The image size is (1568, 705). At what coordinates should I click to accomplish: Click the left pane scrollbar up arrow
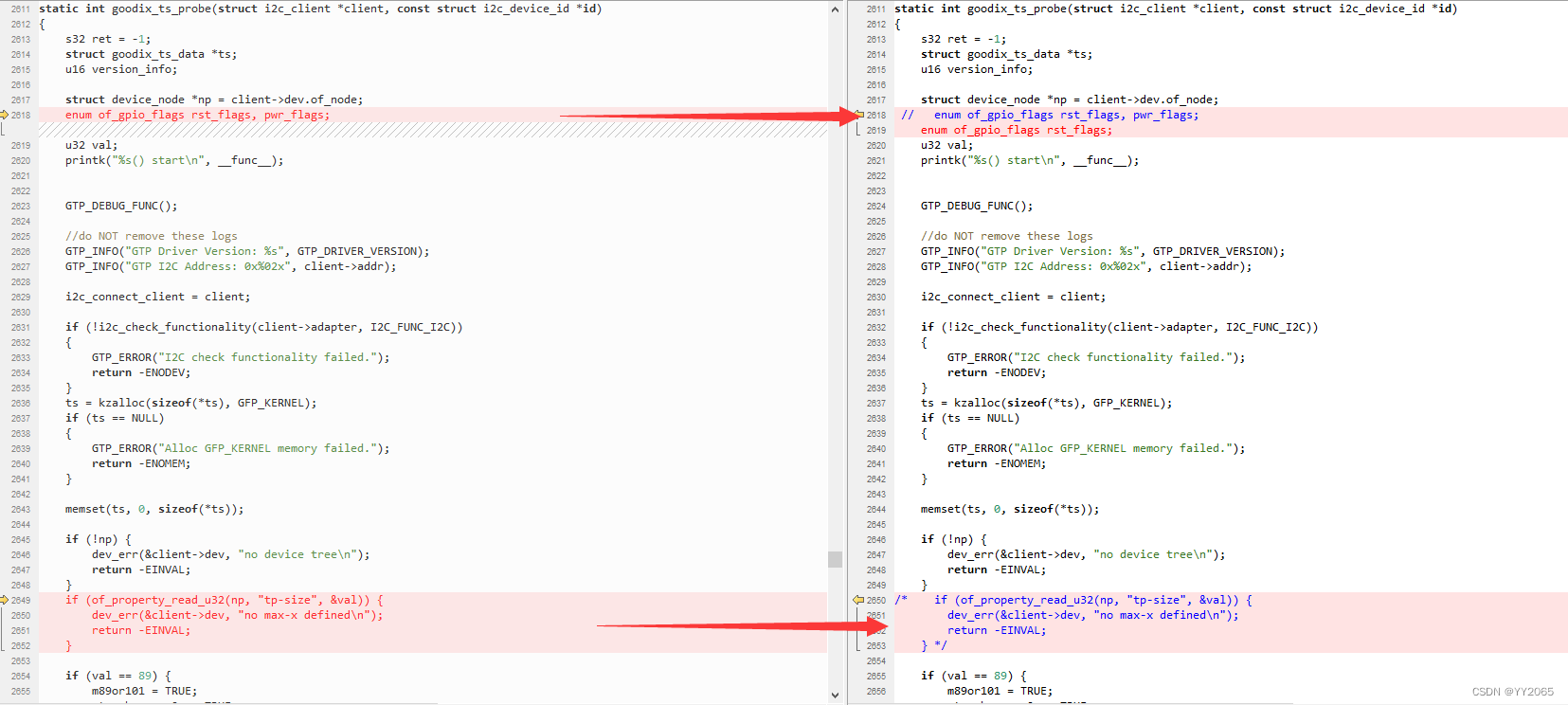click(835, 9)
